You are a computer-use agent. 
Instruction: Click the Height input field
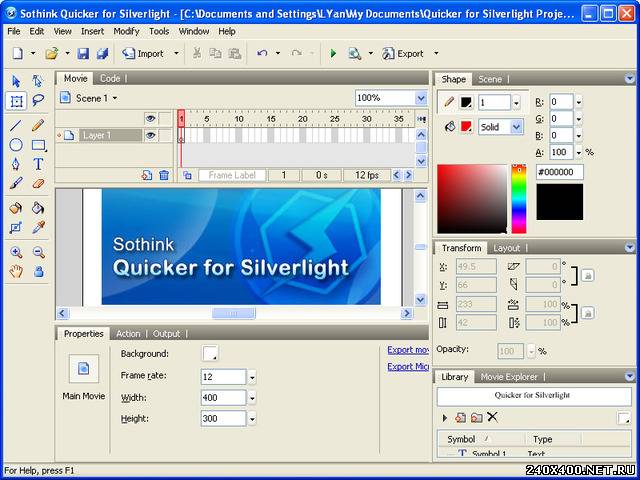[223, 418]
